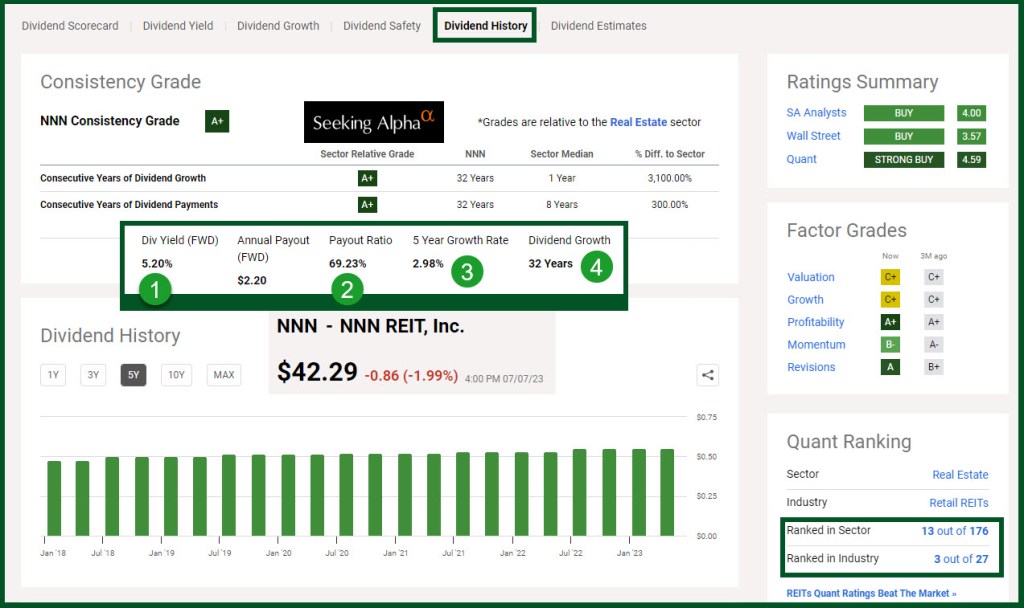
Task: Click the Valuation factor grade link
Action: (x=810, y=277)
